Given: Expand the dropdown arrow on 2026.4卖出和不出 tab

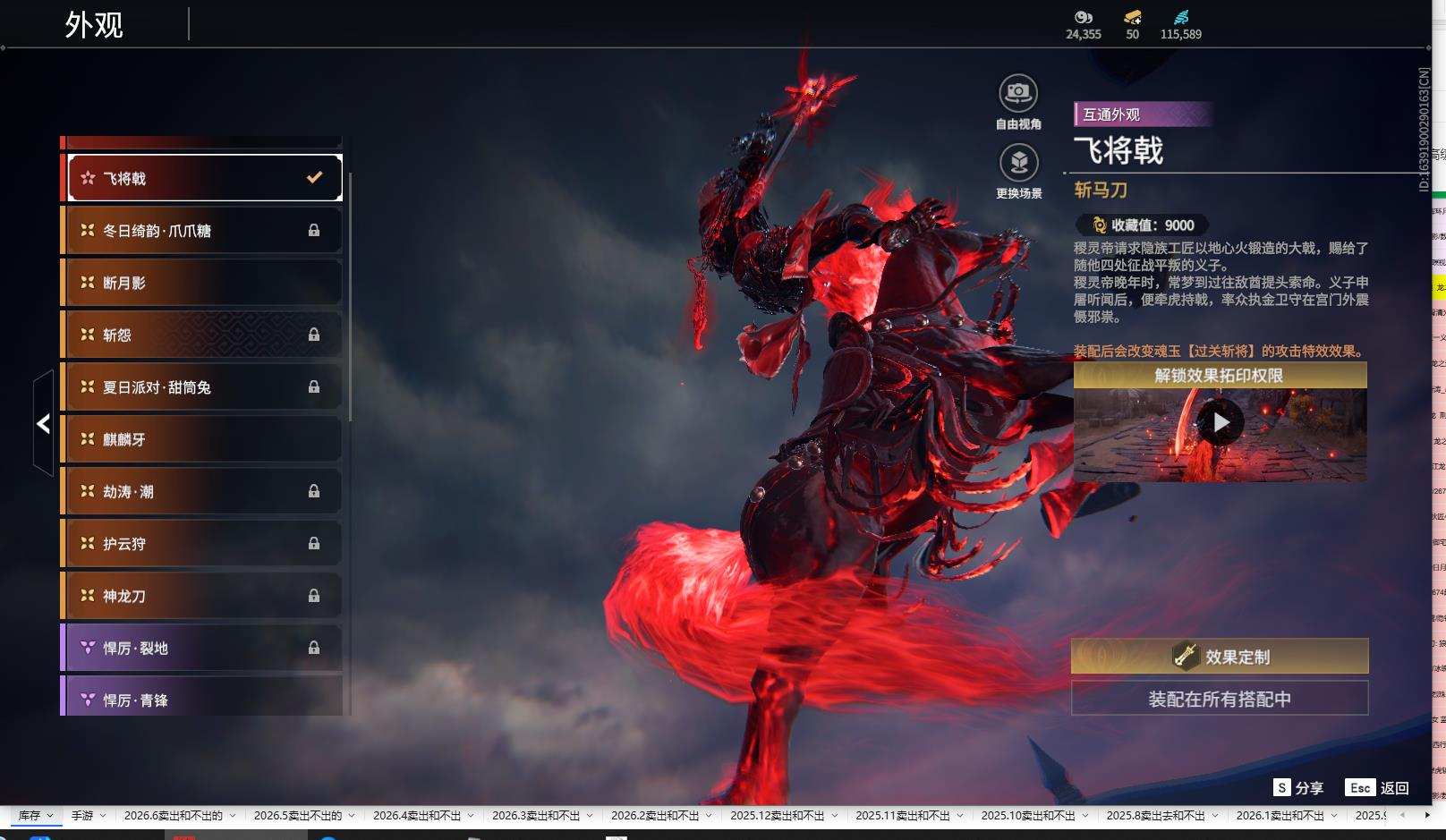Looking at the screenshot, I should 471,816.
